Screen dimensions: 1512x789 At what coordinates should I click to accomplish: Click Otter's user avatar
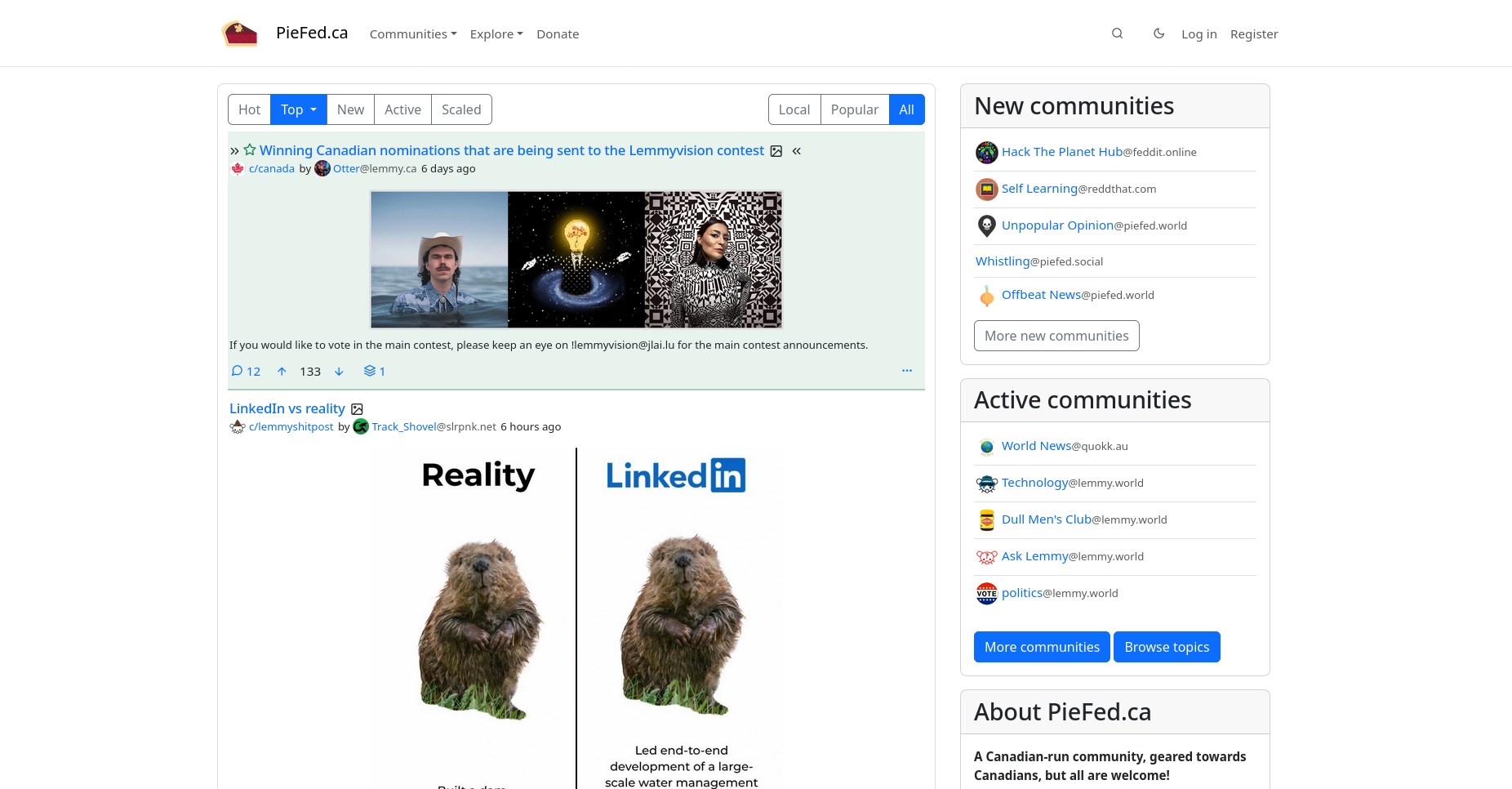[322, 168]
